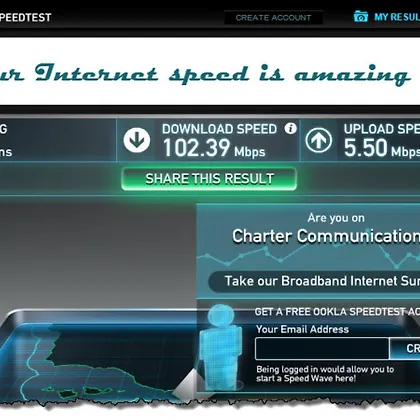Click the Share This Result button
The height and width of the screenshot is (420, 420).
(209, 179)
